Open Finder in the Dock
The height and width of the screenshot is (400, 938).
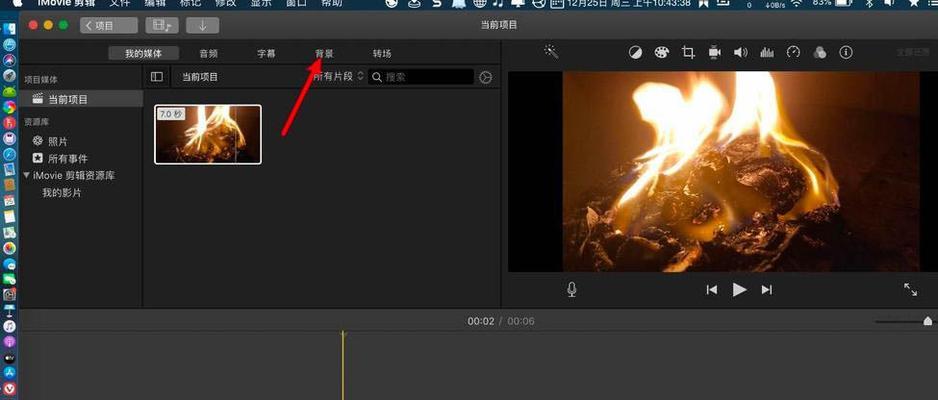click(x=9, y=29)
